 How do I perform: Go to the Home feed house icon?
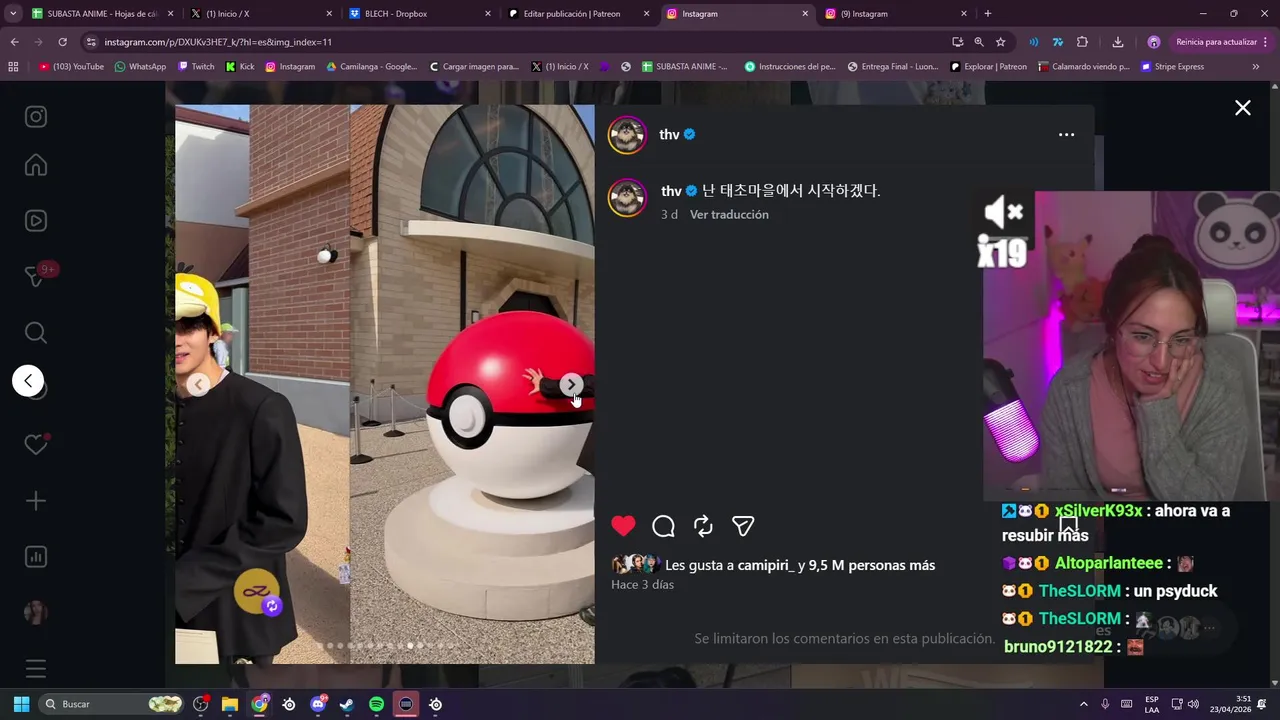click(36, 165)
